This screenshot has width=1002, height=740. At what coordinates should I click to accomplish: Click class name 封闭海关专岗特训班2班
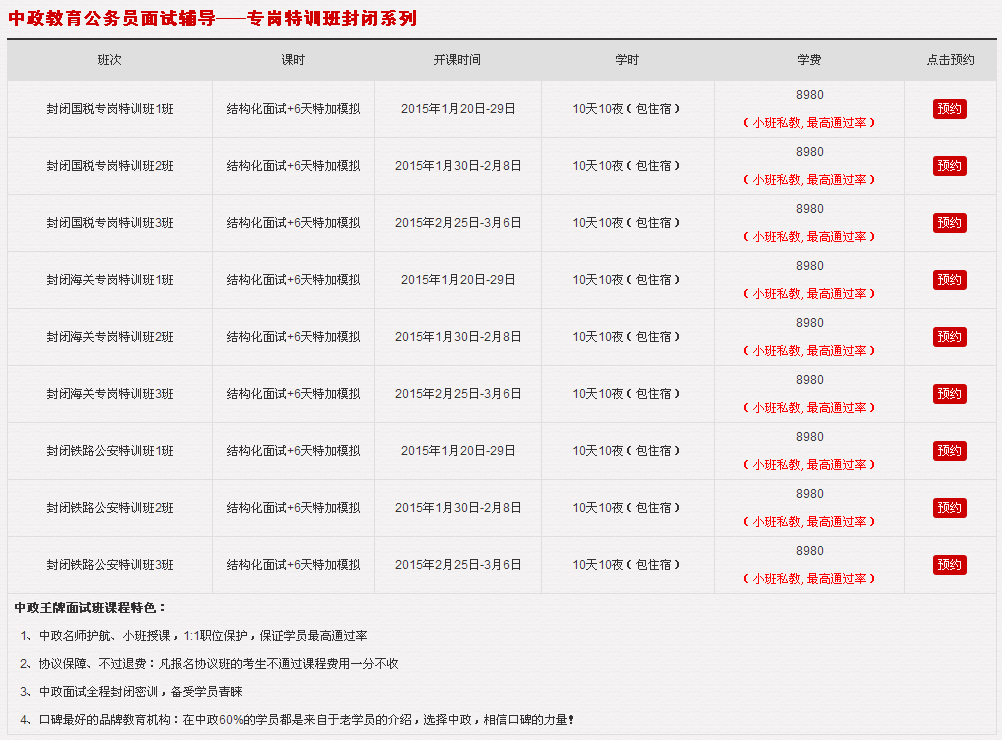pyautogui.click(x=110, y=337)
